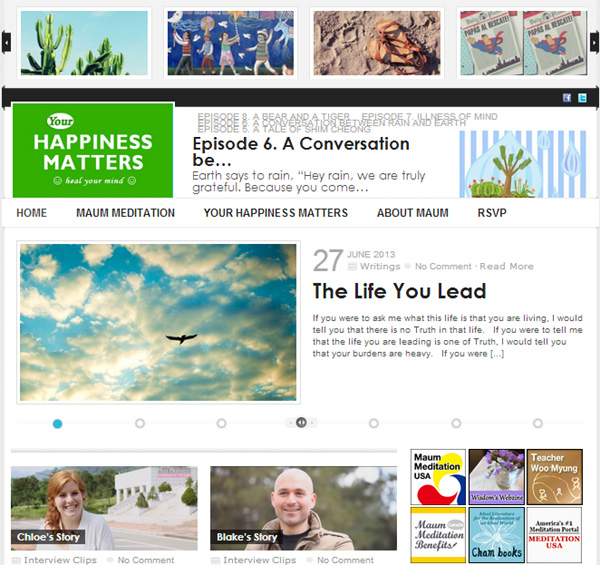Viewport: 600px width, 565px height.
Task: Open the Wisdom's Webzine badge
Action: (497, 477)
